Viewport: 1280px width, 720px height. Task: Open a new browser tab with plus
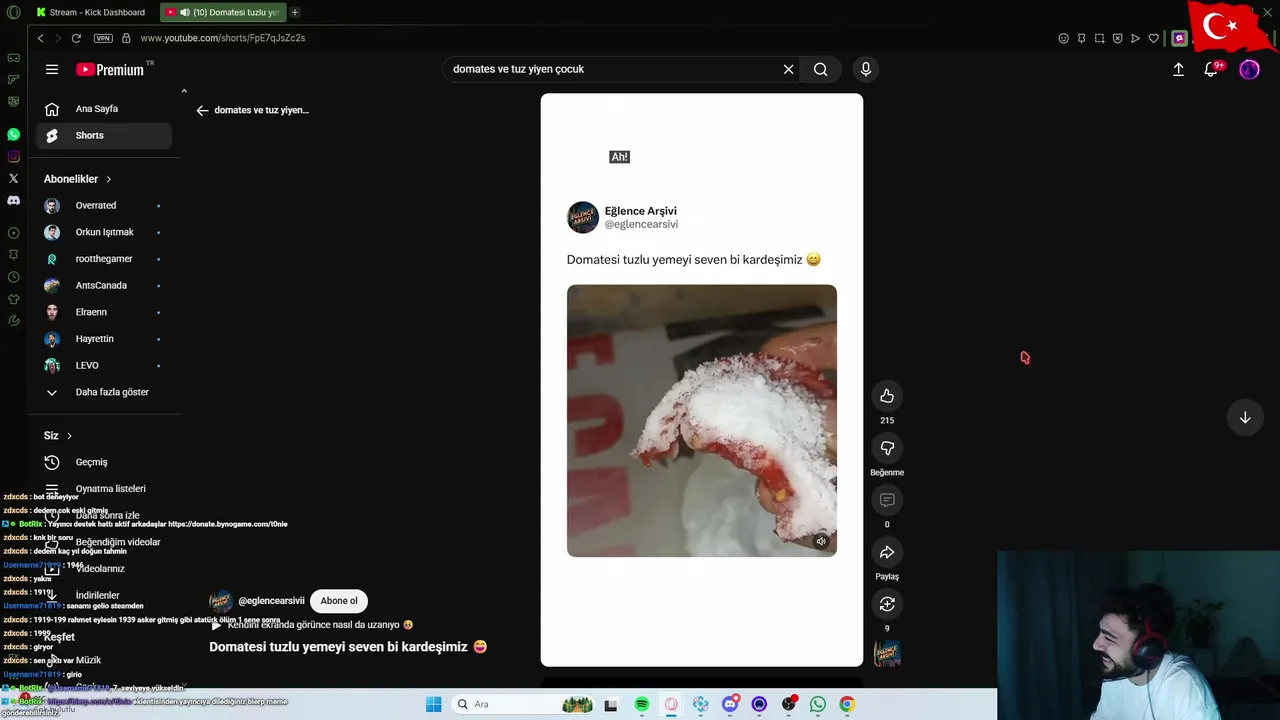[295, 12]
